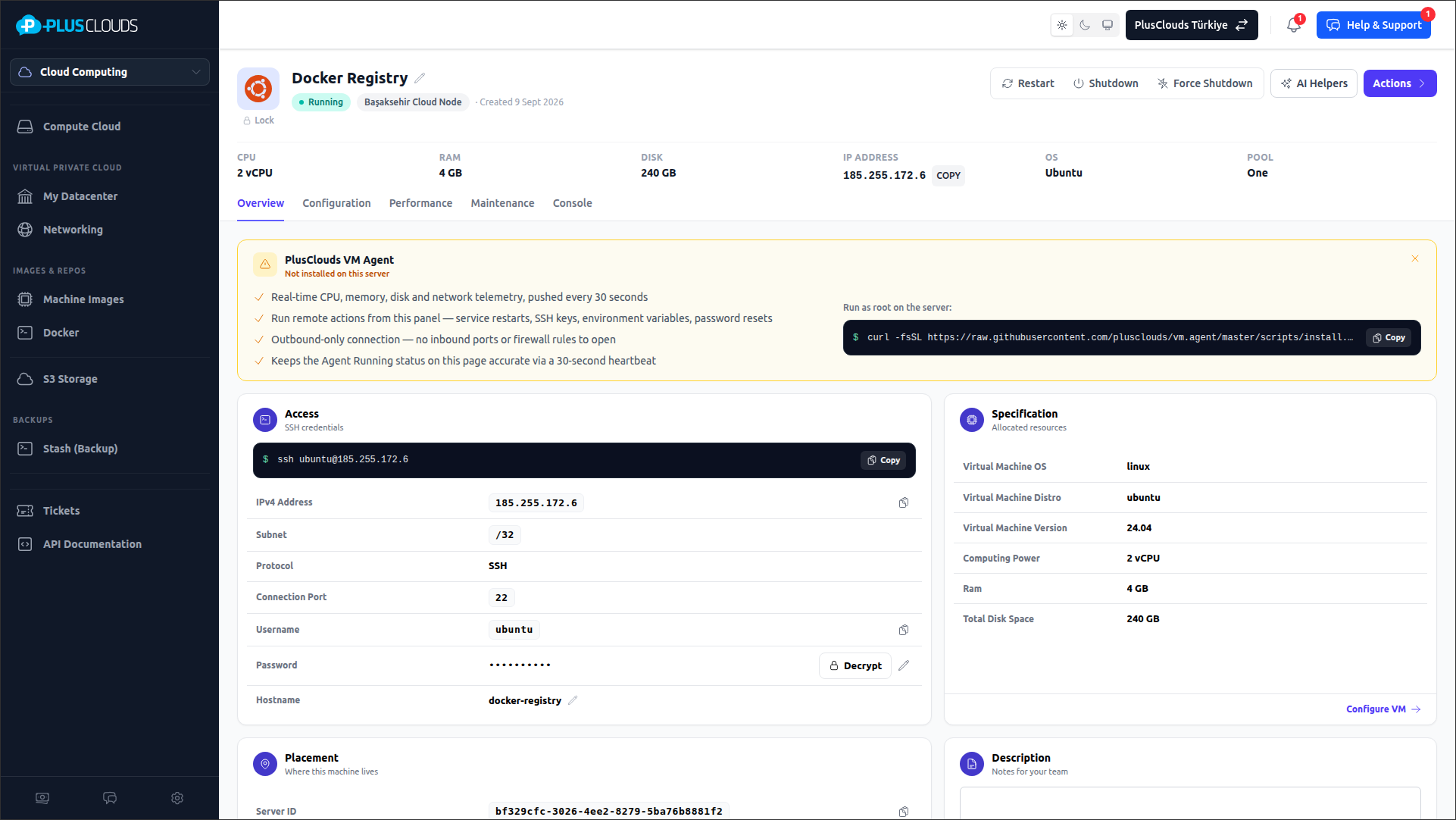Click the docker-registry hostname text
The image size is (1456, 820).
coord(525,700)
